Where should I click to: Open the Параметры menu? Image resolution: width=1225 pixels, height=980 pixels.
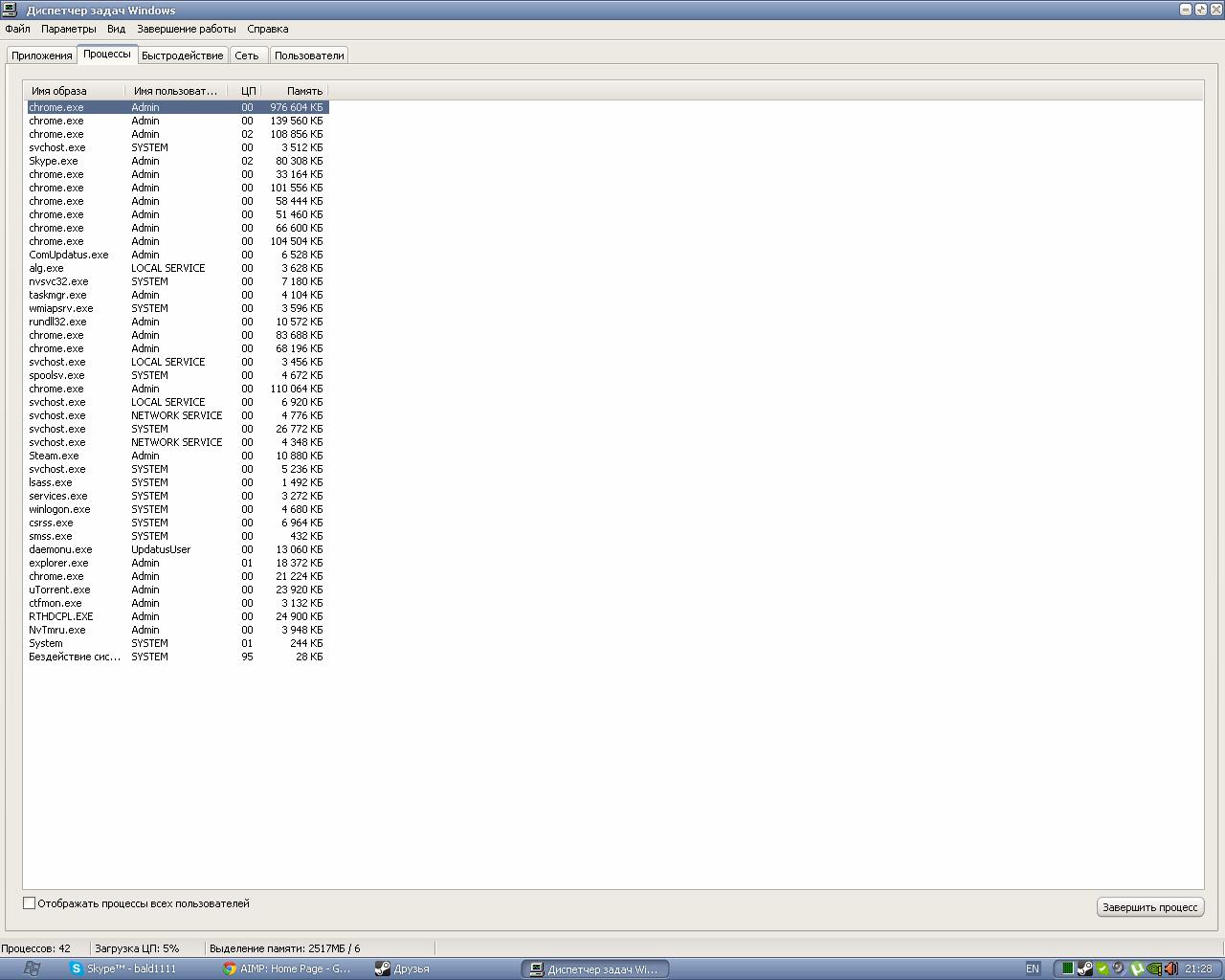tap(69, 29)
